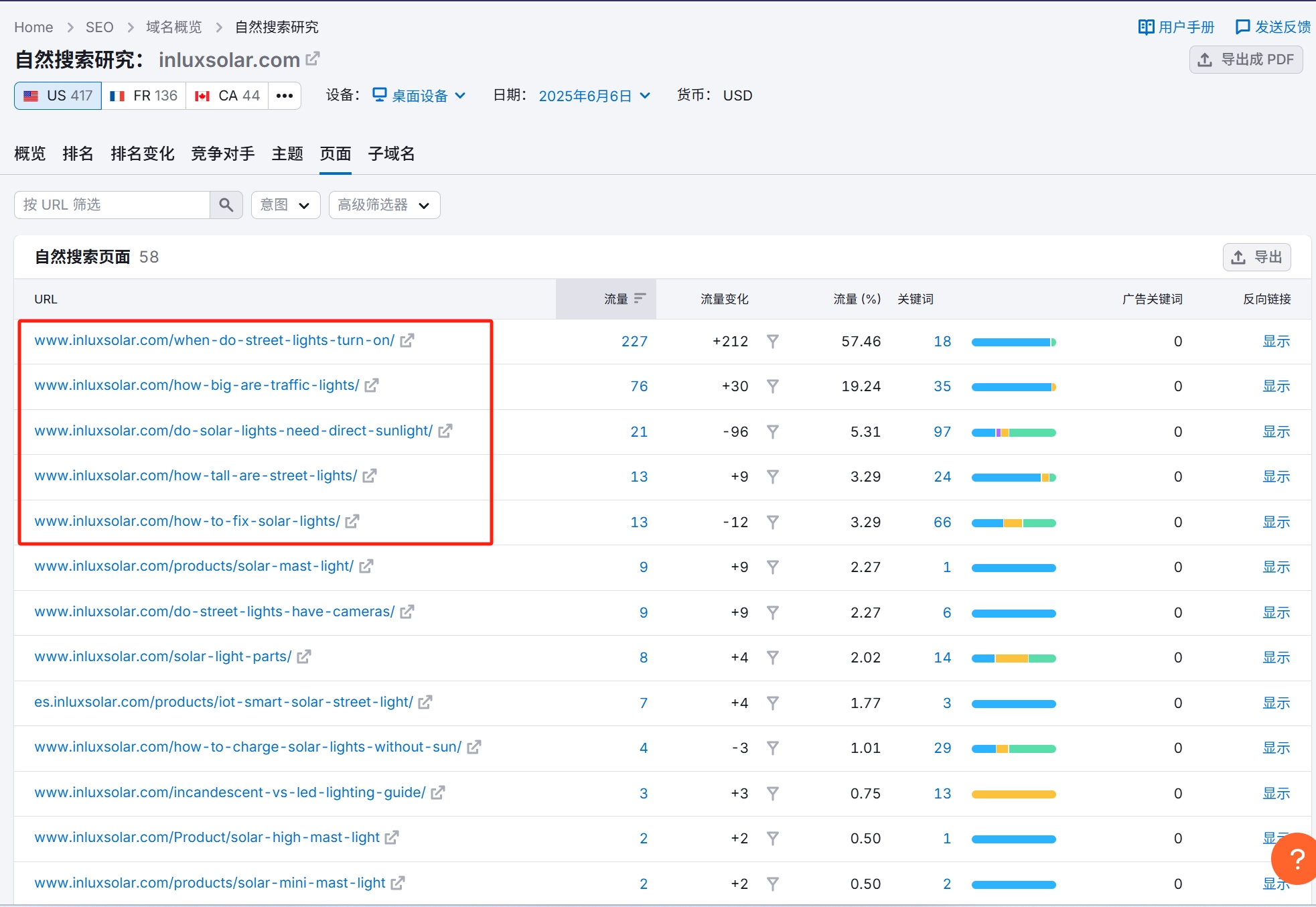
Task: Click the 导出 export button above table
Action: tap(1256, 257)
